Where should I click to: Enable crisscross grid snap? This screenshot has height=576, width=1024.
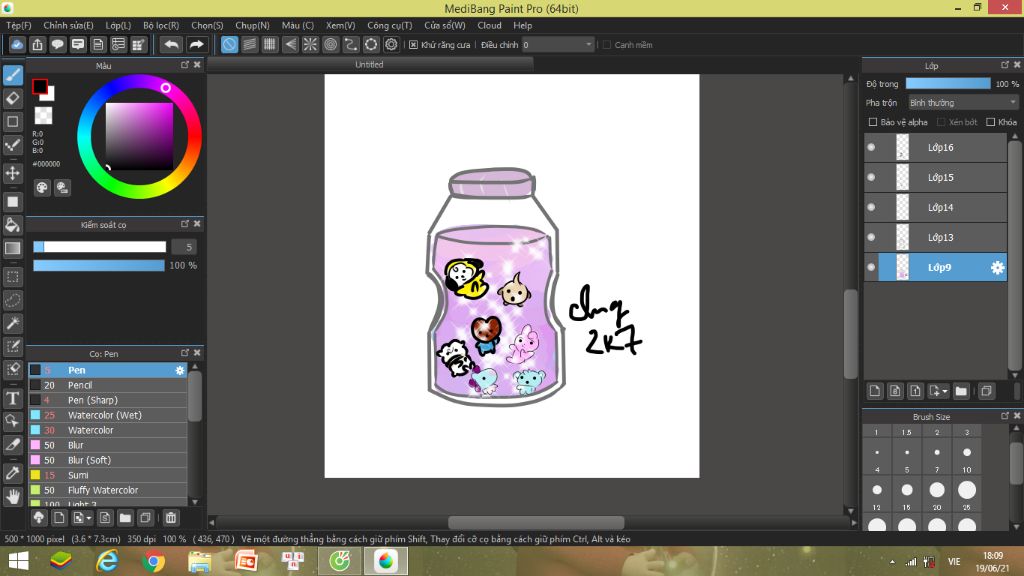270,44
